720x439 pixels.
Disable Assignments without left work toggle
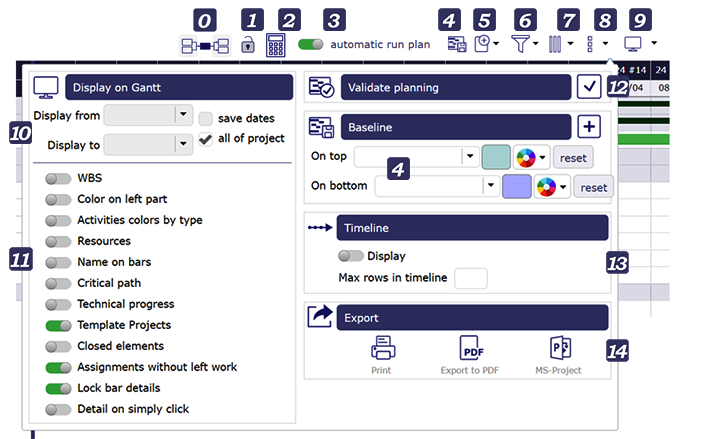click(58, 367)
